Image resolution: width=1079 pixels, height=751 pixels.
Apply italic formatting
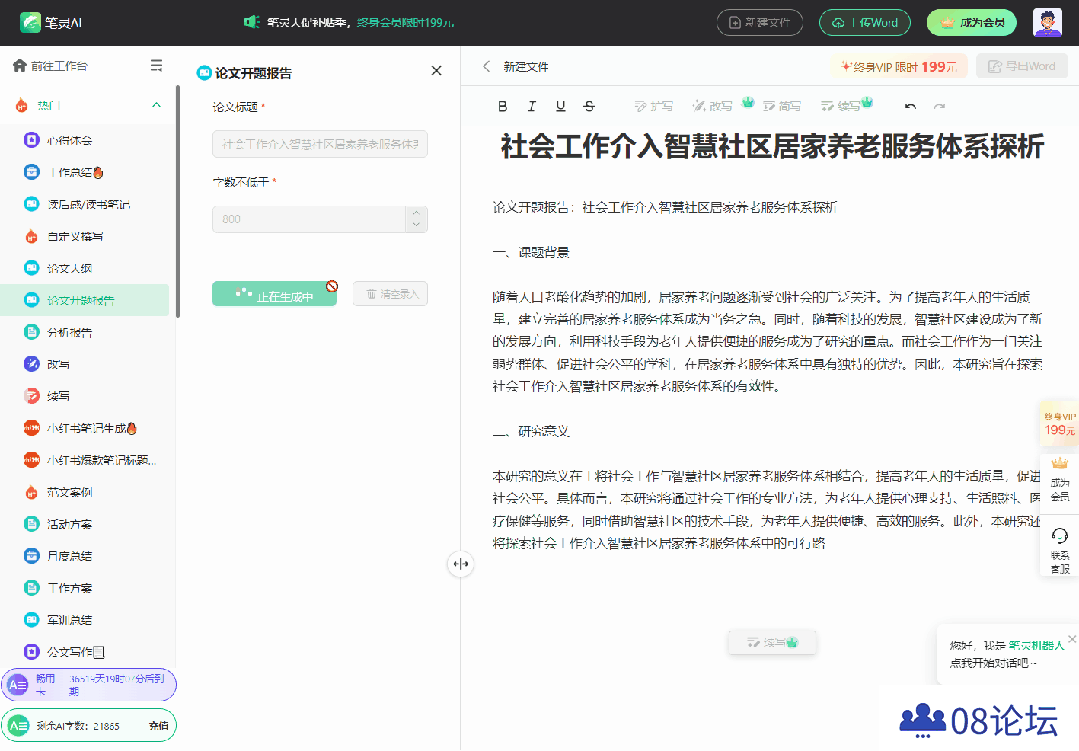click(531, 106)
